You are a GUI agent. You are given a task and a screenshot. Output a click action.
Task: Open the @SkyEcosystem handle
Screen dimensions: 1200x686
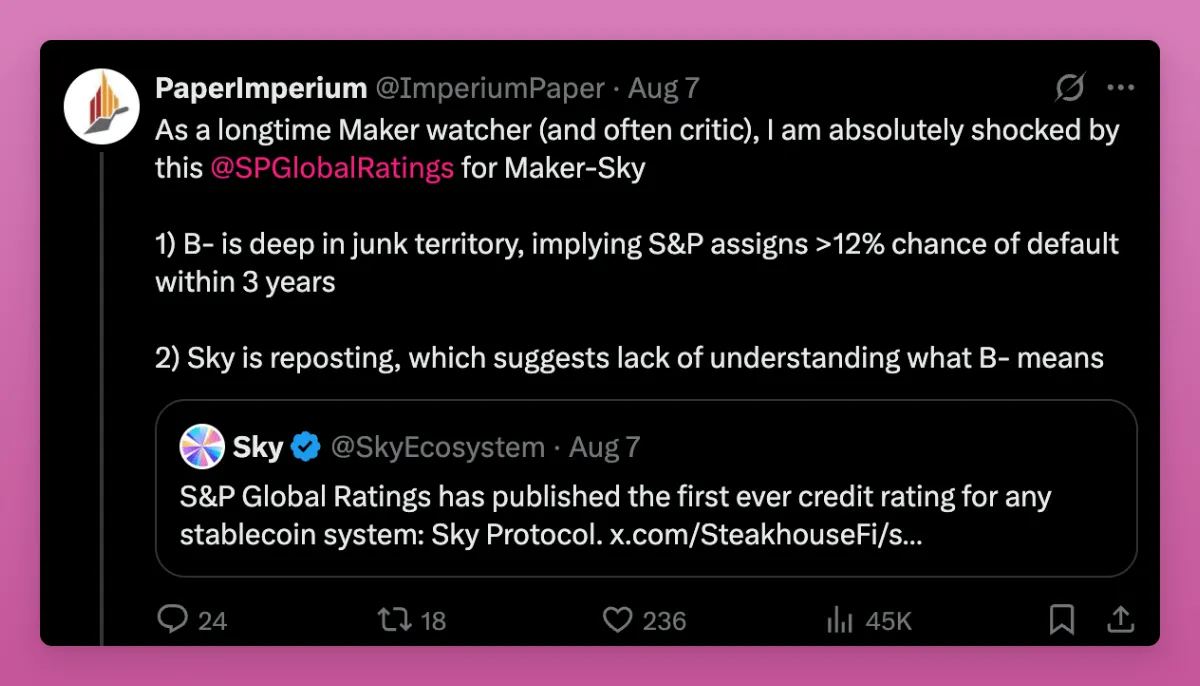point(437,447)
